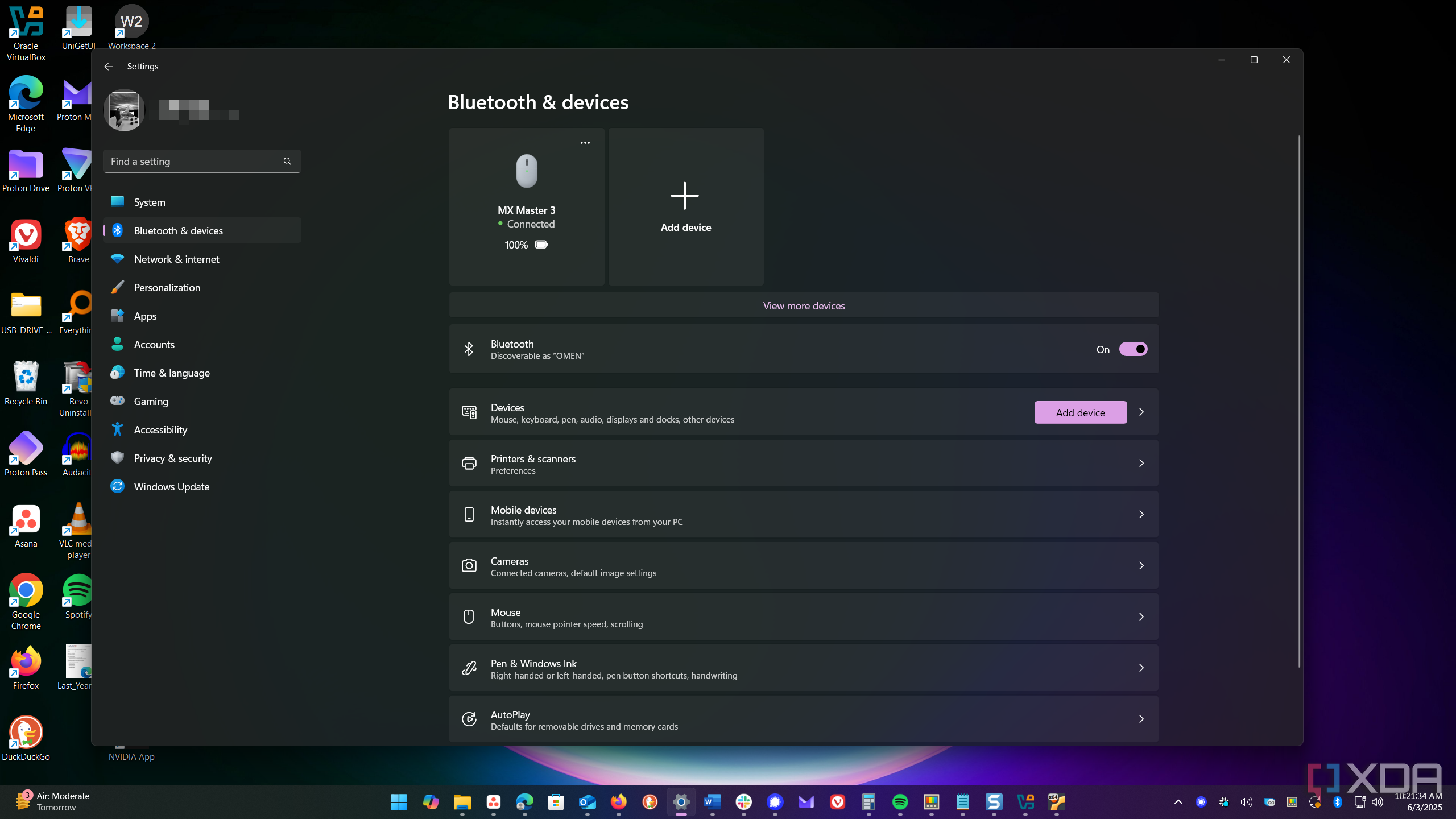Image resolution: width=1456 pixels, height=819 pixels.
Task: Open File Explorer from taskbar
Action: [462, 802]
